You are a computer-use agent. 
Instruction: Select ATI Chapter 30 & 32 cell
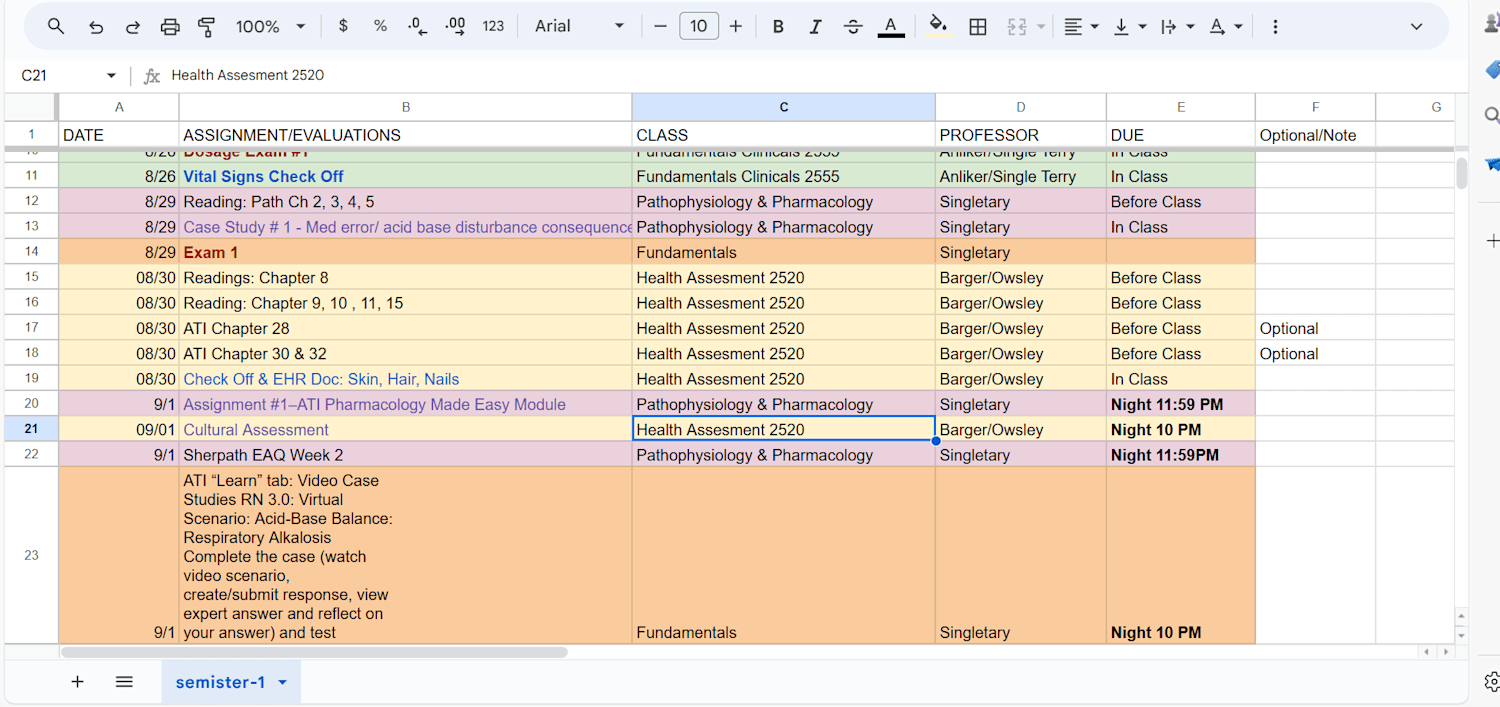click(406, 353)
